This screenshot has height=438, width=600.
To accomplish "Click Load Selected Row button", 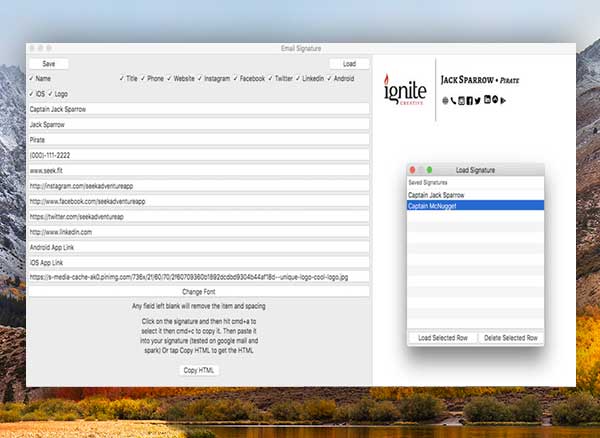I will [443, 338].
